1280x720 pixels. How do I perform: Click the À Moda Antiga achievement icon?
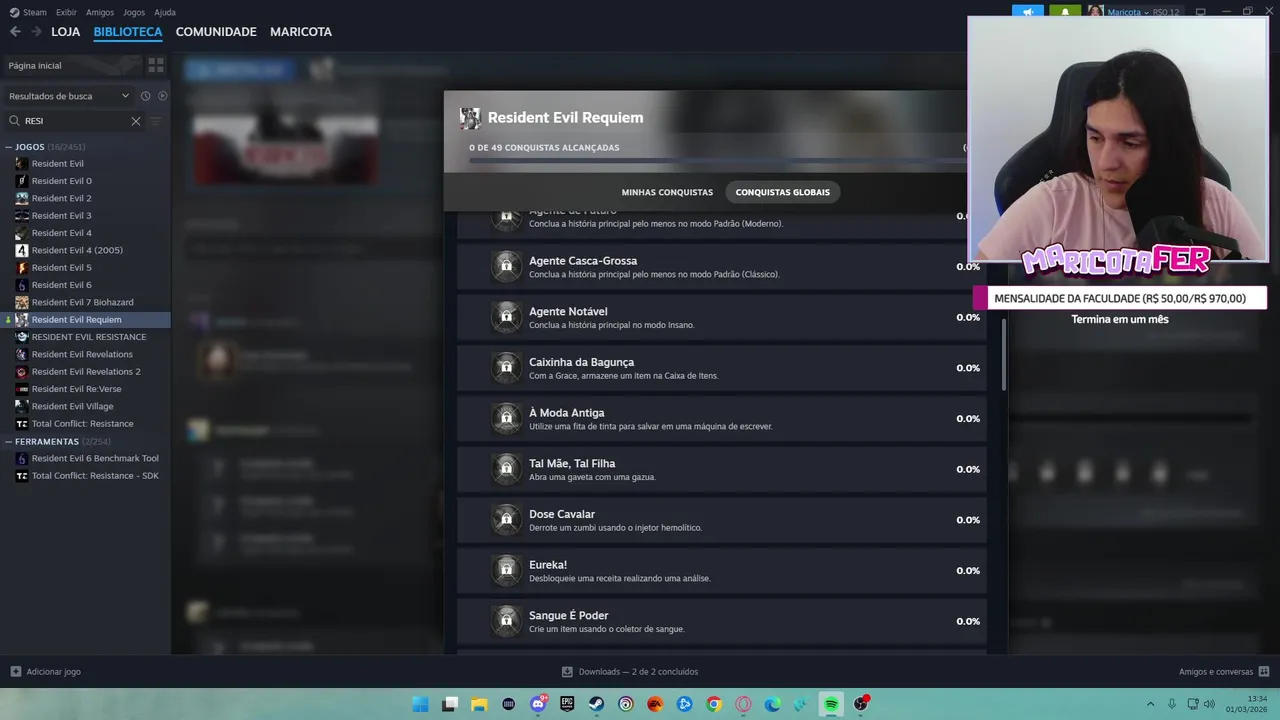(x=506, y=418)
